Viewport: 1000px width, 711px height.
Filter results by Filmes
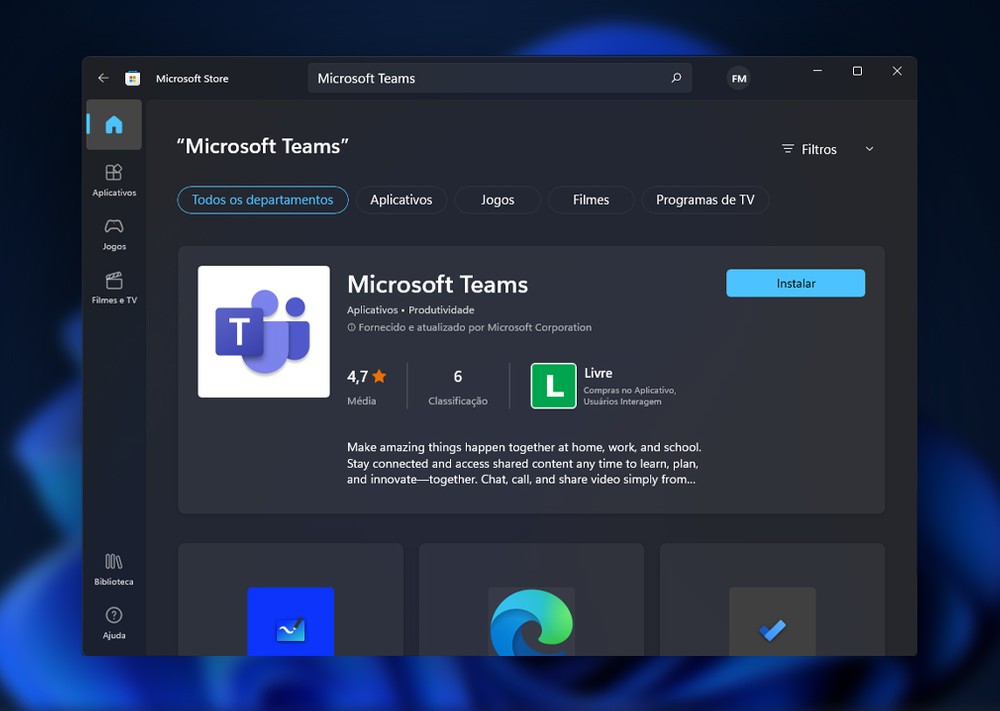(591, 200)
